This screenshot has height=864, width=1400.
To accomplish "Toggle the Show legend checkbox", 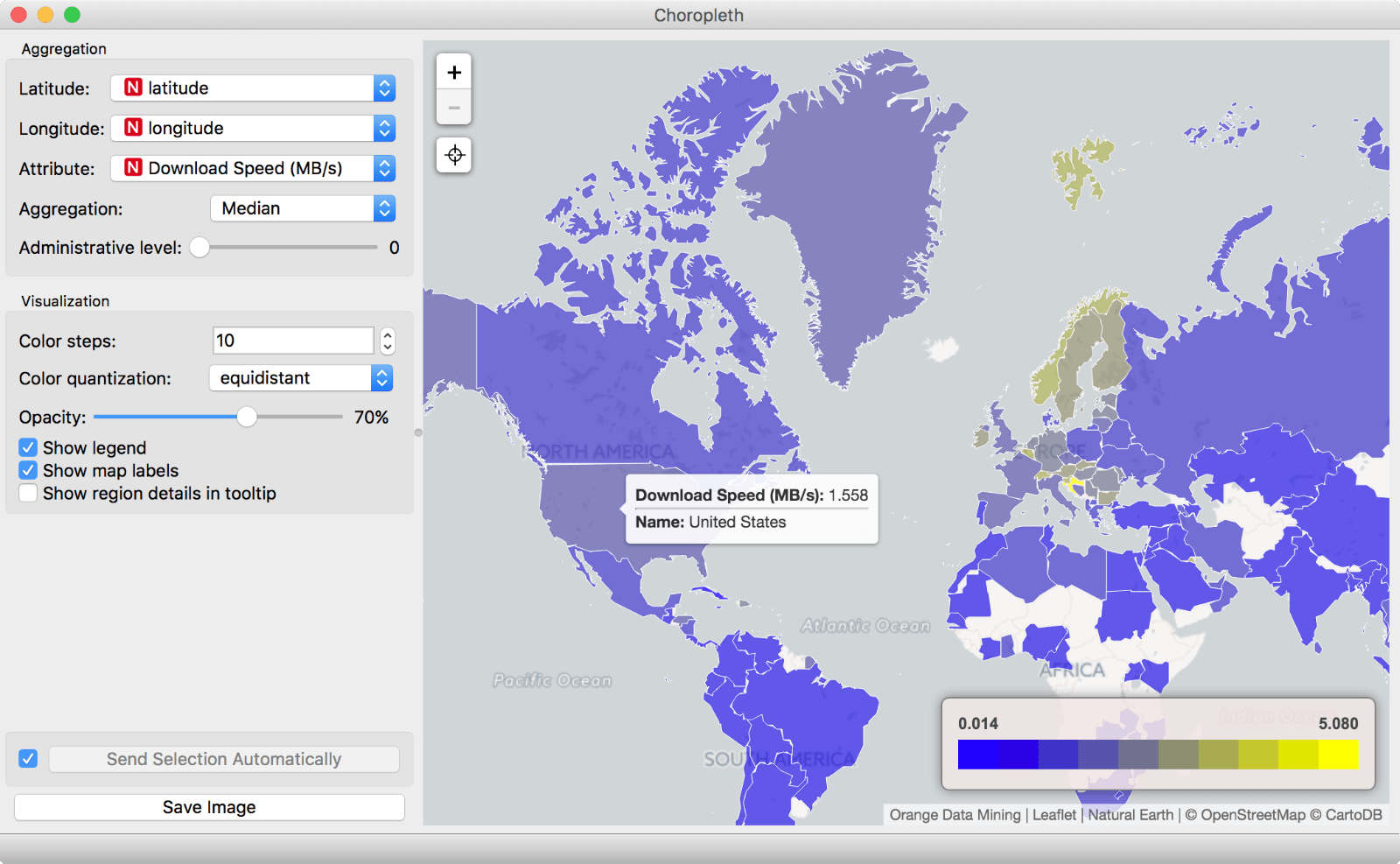I will 28,447.
